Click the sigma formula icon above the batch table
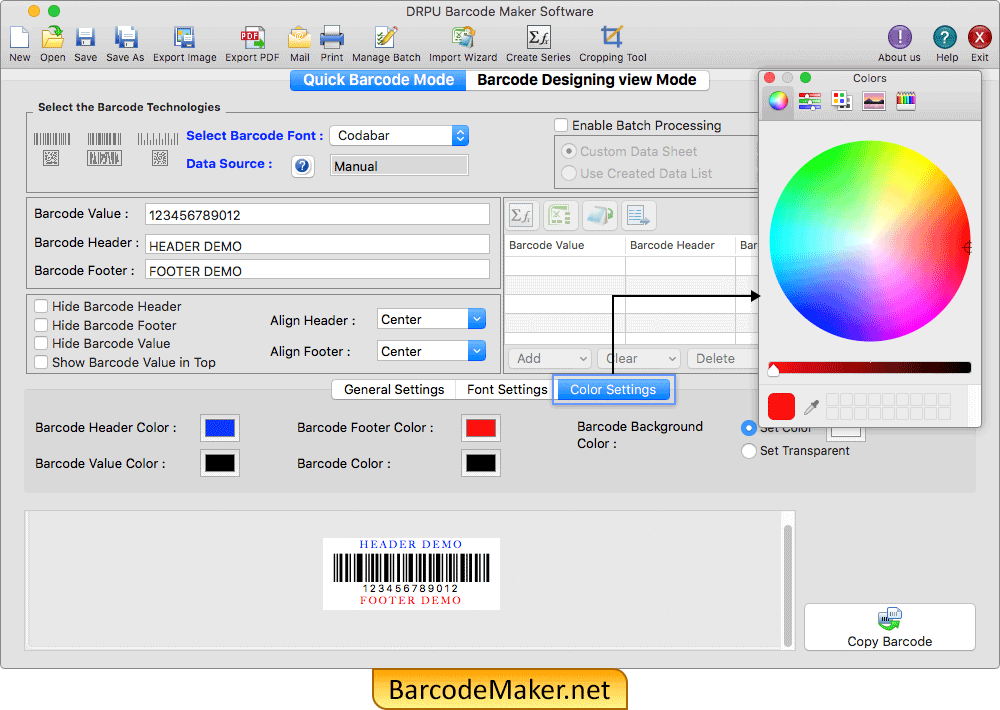The width and height of the screenshot is (1000, 710). (522, 216)
